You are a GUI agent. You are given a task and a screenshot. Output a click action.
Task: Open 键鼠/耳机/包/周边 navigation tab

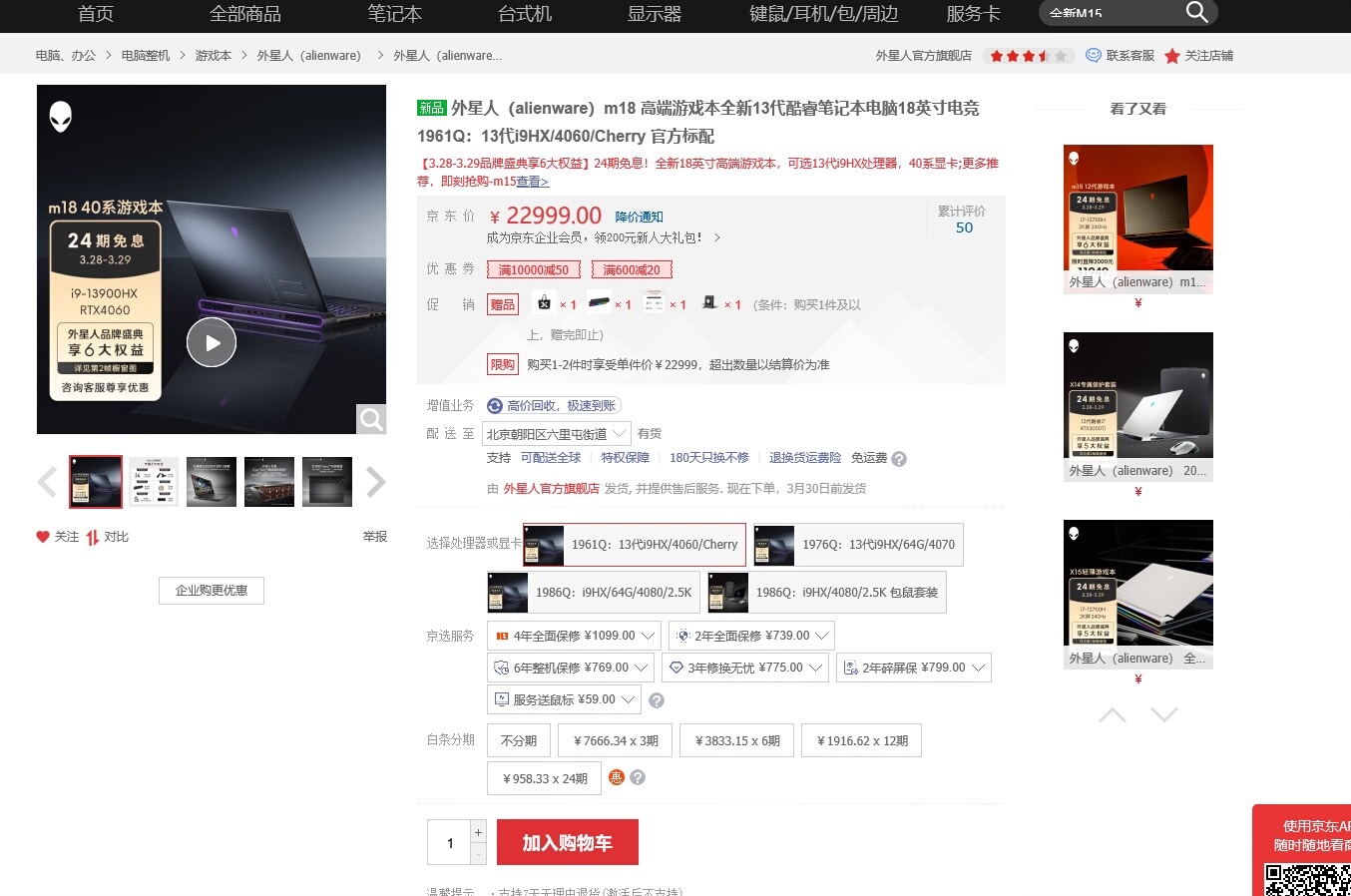click(824, 14)
